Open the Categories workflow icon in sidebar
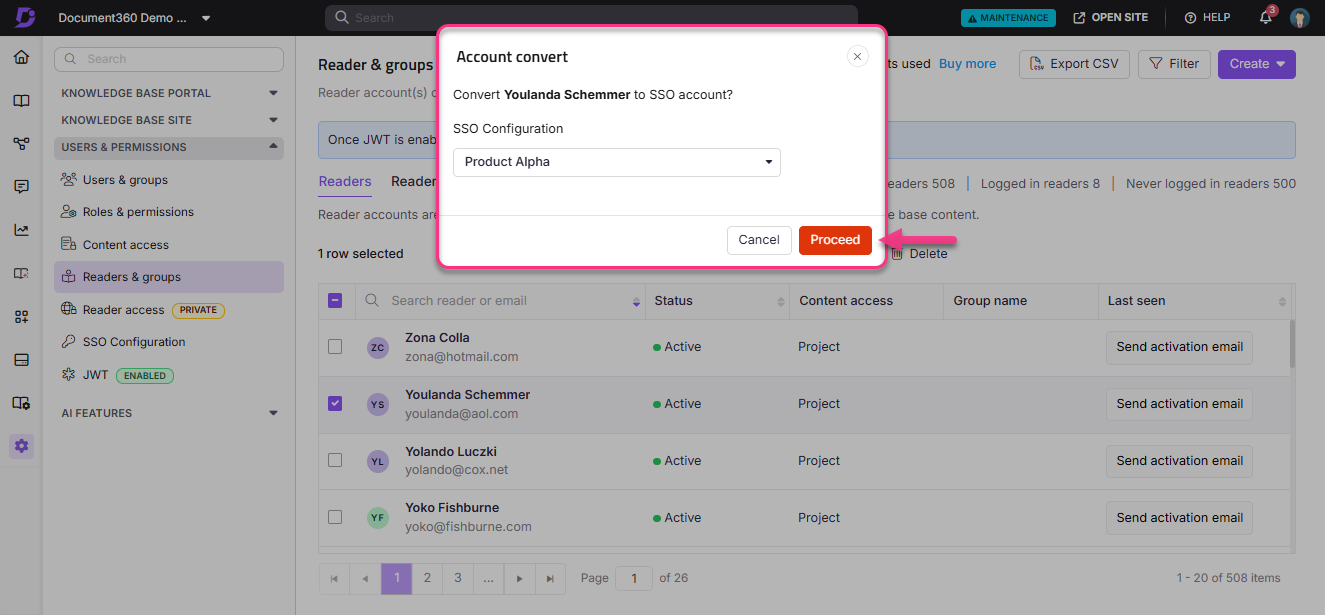The image size is (1325, 615). [21, 143]
